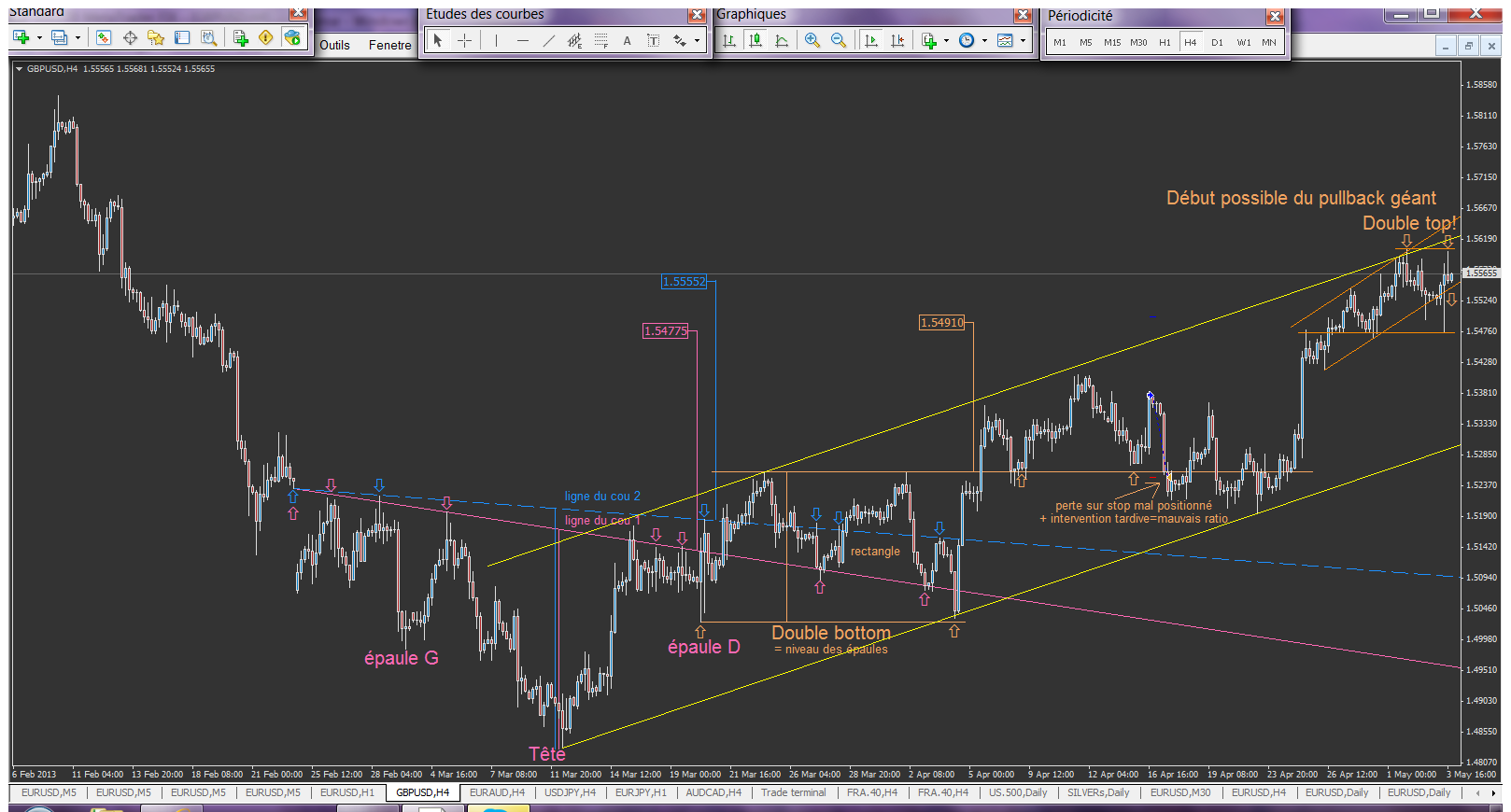1511x812 pixels.
Task: Open the Fenetre menu
Action: pos(389,45)
